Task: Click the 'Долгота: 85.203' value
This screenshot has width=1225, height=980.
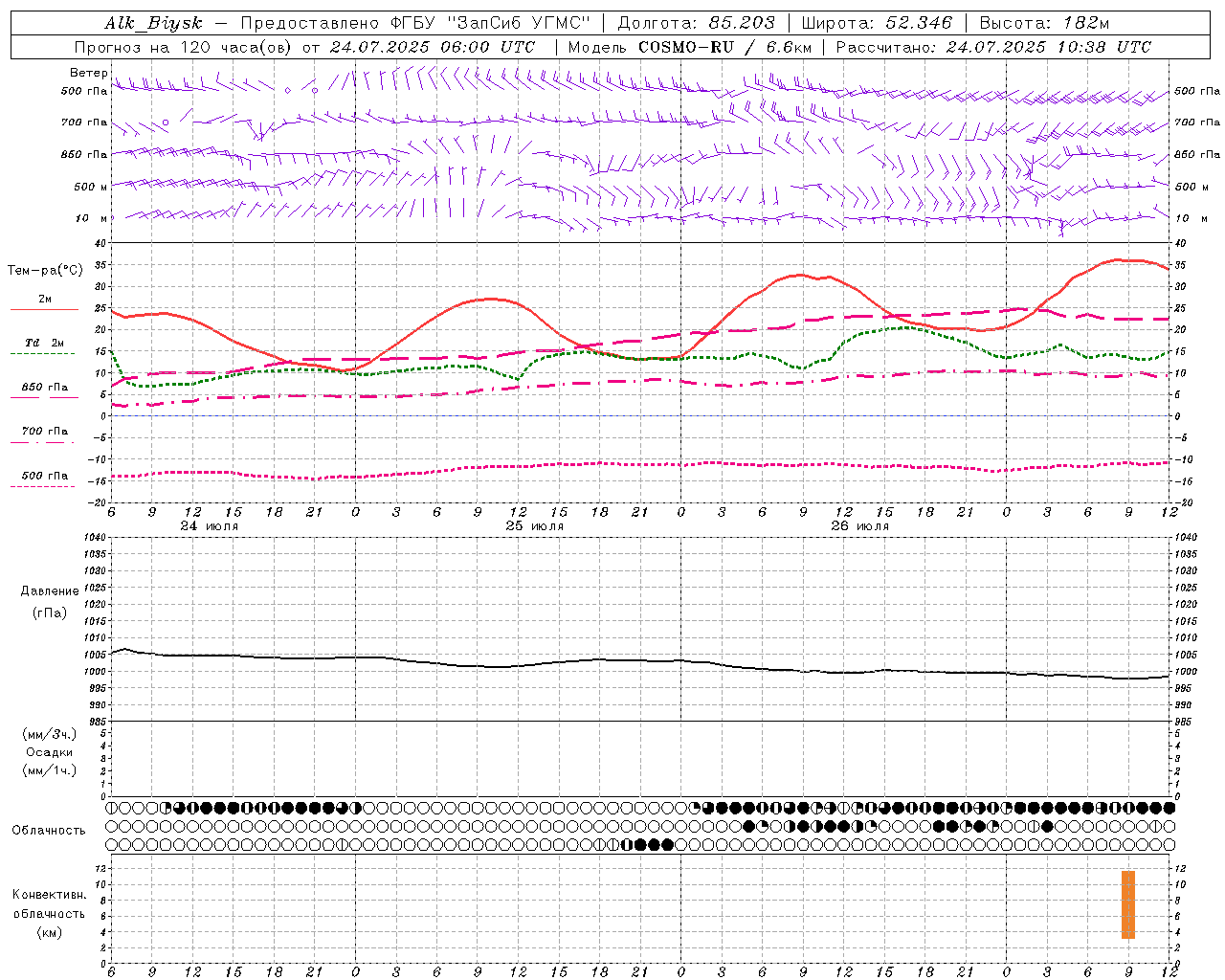Action: click(x=696, y=24)
